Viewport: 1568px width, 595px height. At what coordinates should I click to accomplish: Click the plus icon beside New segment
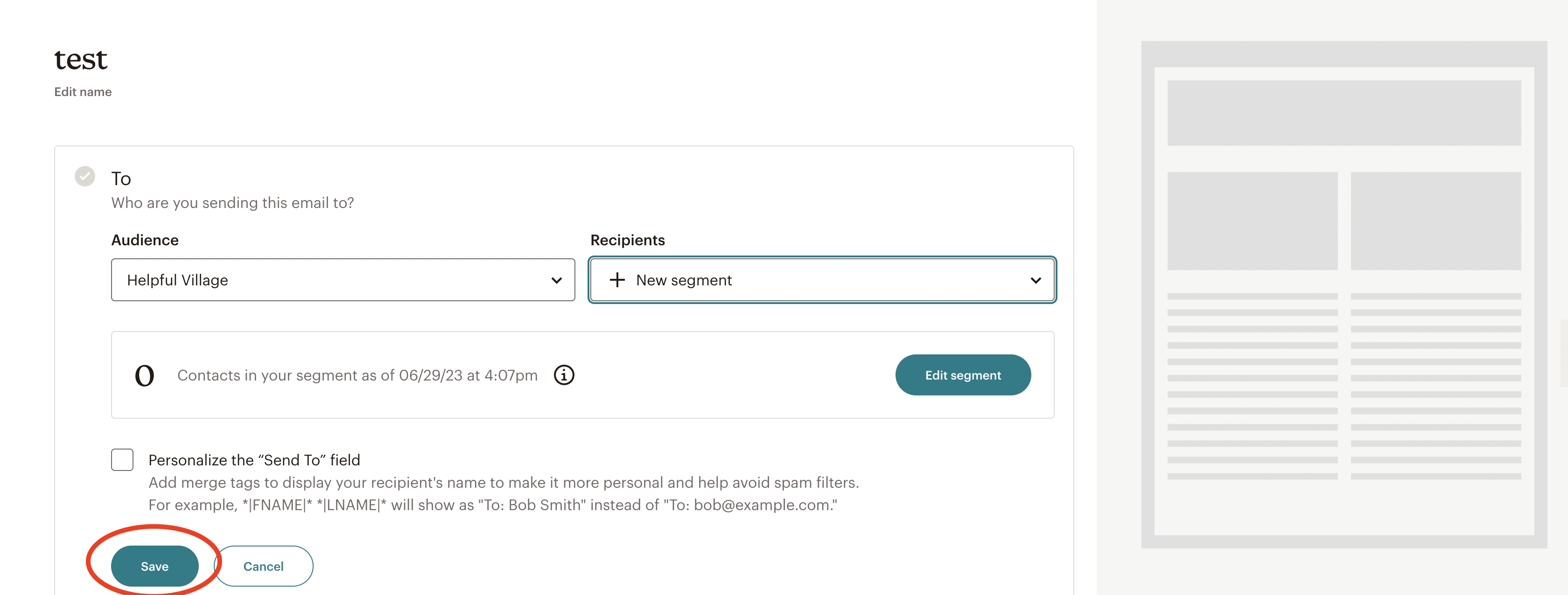tap(616, 280)
